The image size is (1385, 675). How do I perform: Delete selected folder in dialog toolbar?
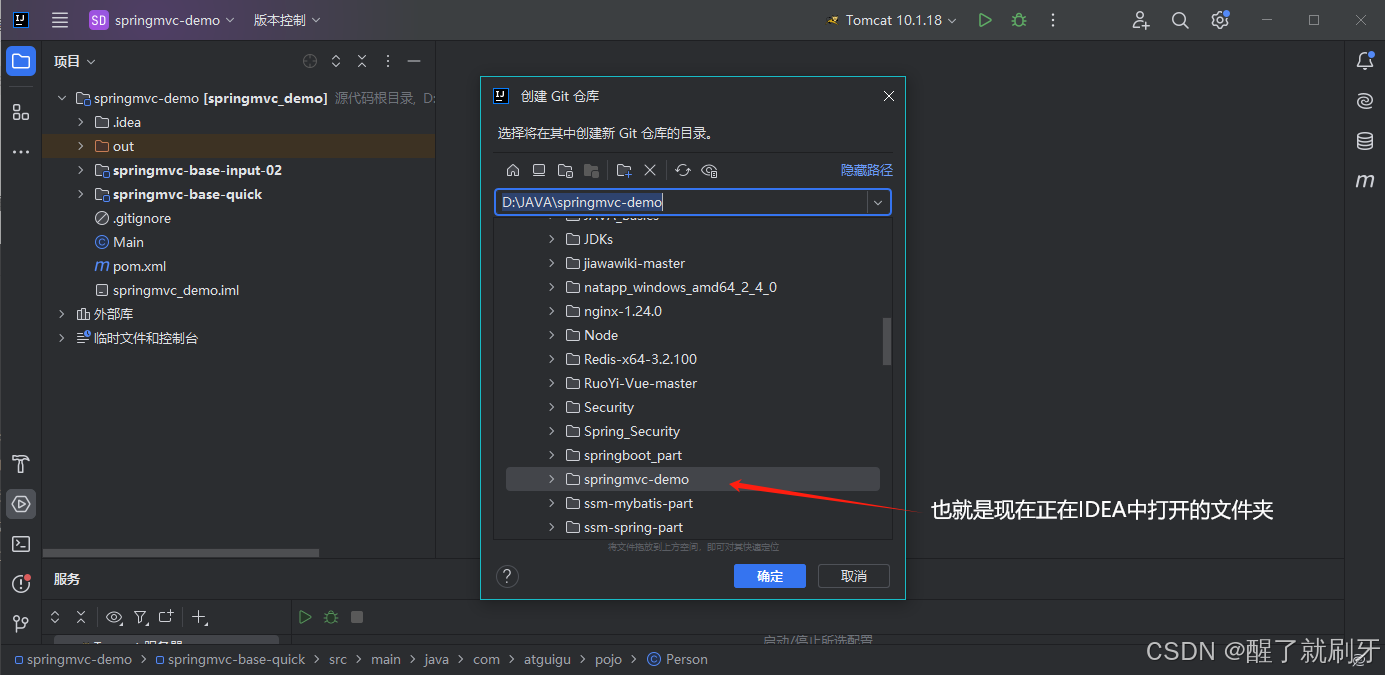[650, 170]
